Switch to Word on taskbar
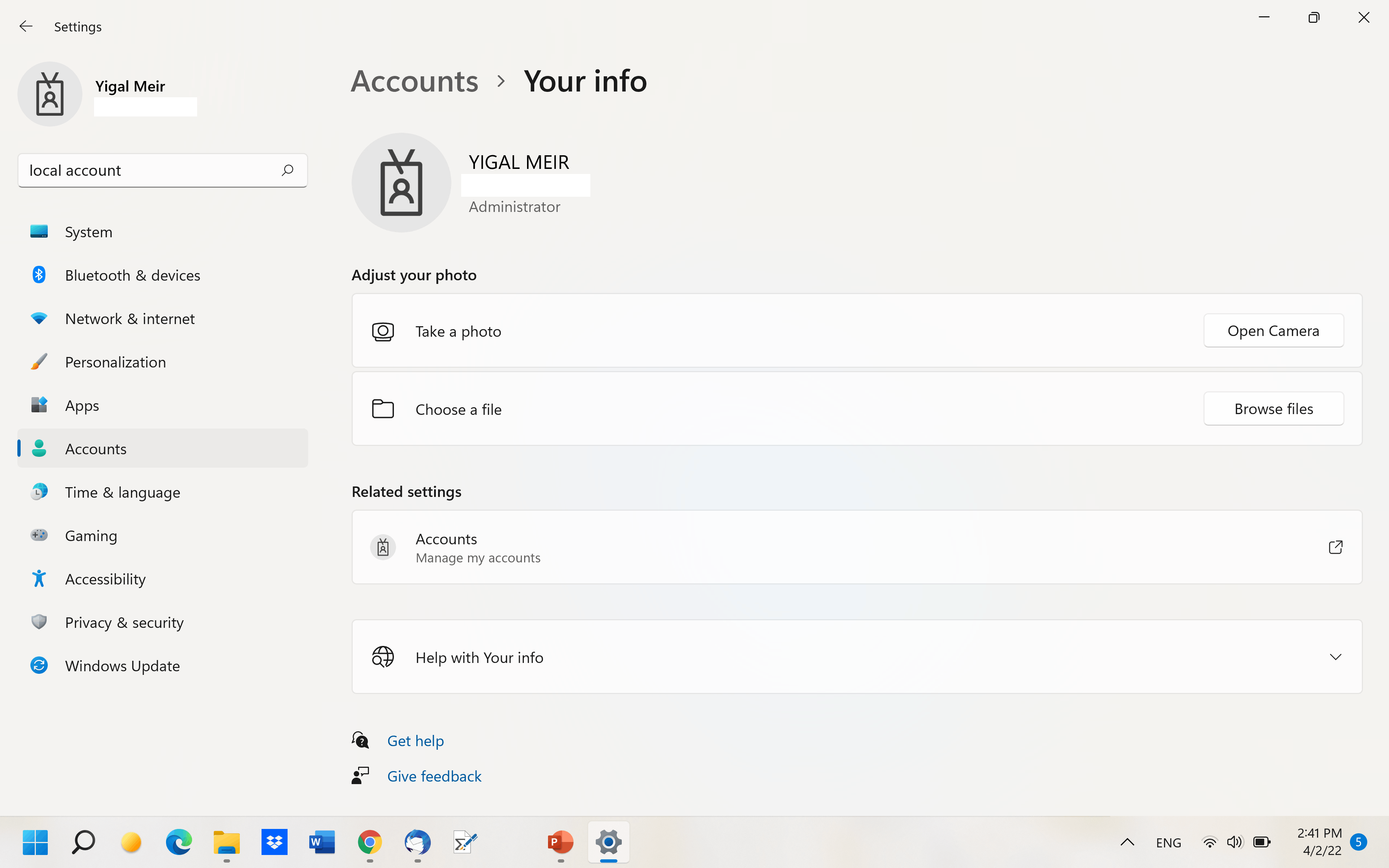 pos(322,842)
